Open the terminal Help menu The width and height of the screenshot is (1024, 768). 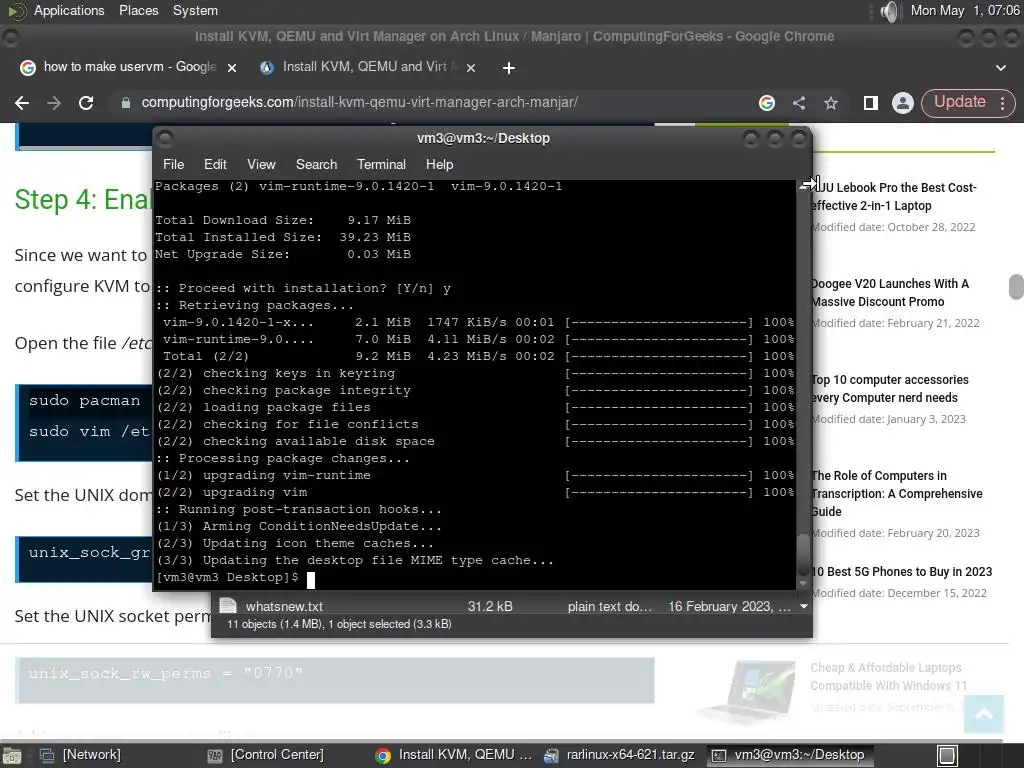[440, 165]
